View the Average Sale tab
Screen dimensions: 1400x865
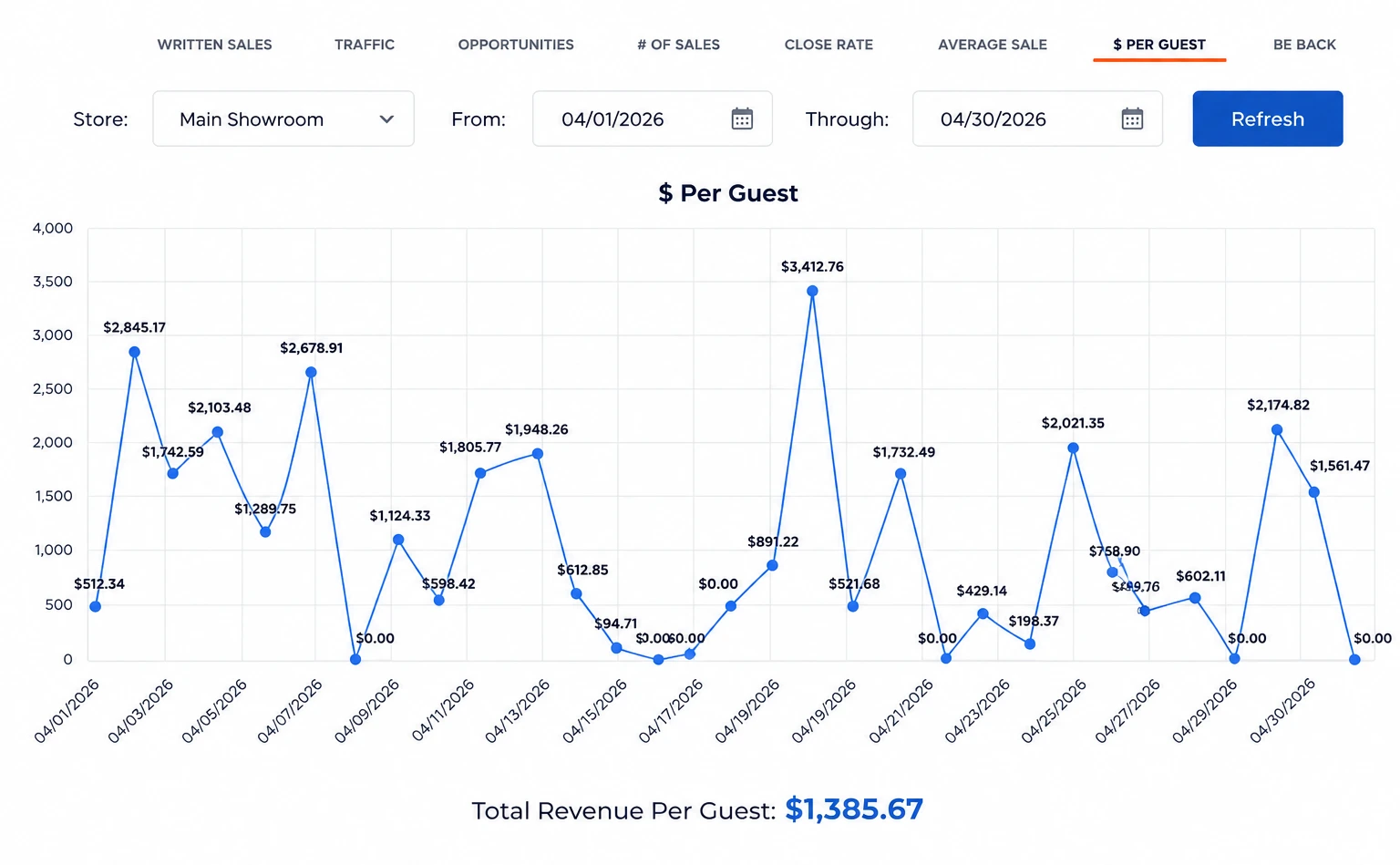pos(993,45)
